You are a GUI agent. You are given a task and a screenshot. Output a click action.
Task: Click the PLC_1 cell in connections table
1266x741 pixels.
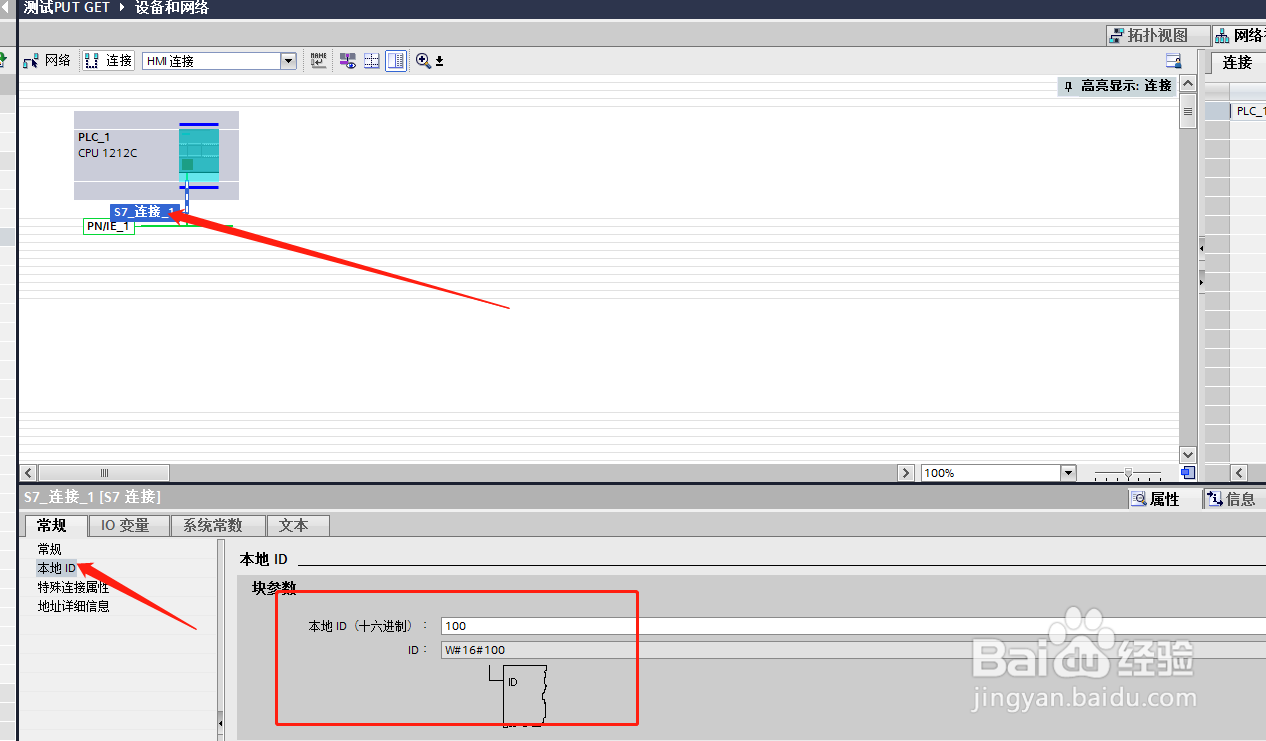point(1249,111)
